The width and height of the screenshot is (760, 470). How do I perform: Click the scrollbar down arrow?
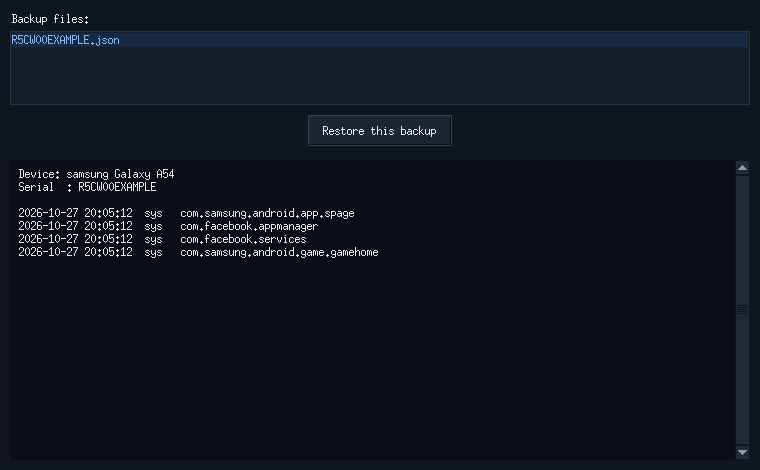(x=742, y=452)
